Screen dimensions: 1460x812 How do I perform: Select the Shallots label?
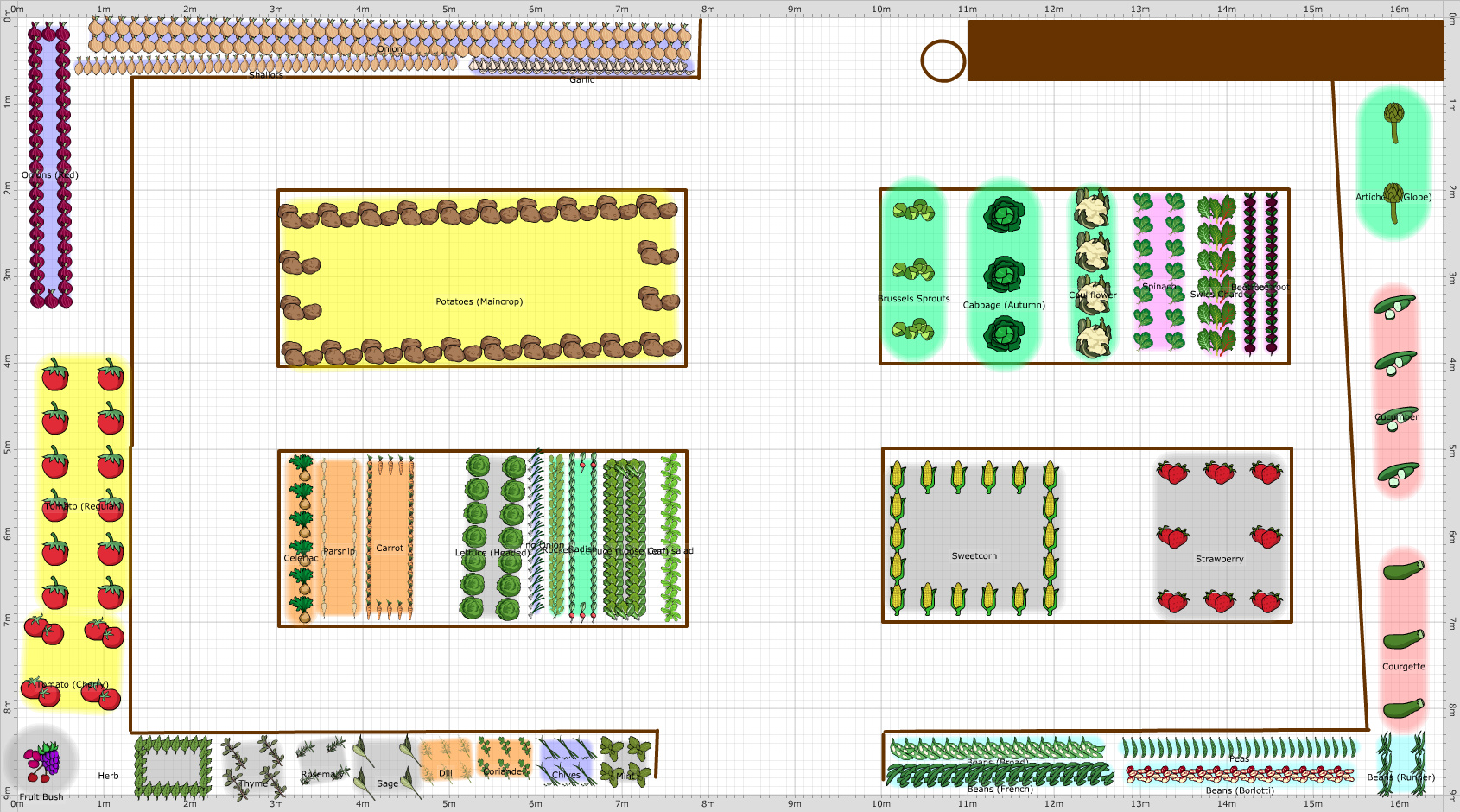[x=266, y=75]
